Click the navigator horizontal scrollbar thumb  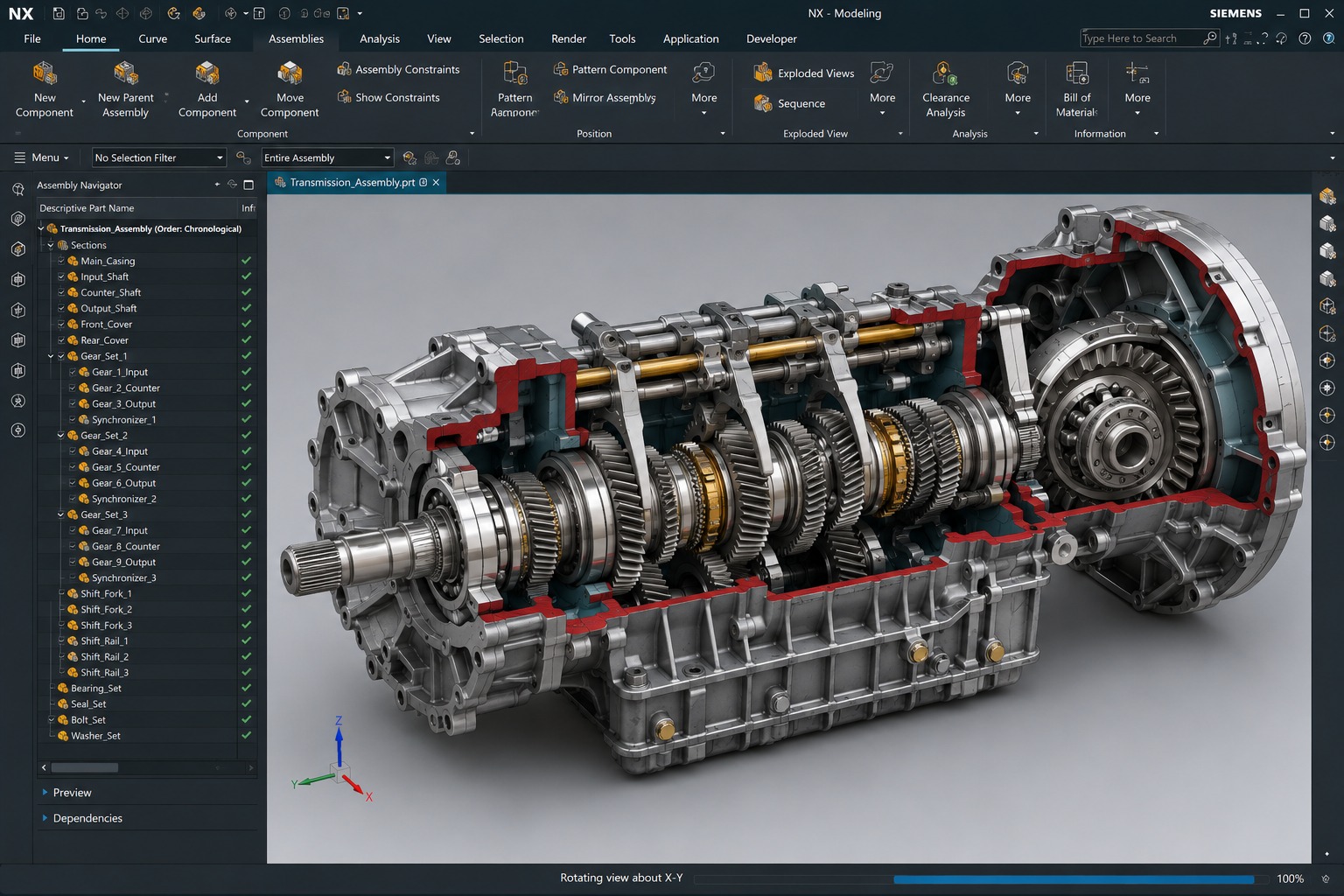[85, 767]
